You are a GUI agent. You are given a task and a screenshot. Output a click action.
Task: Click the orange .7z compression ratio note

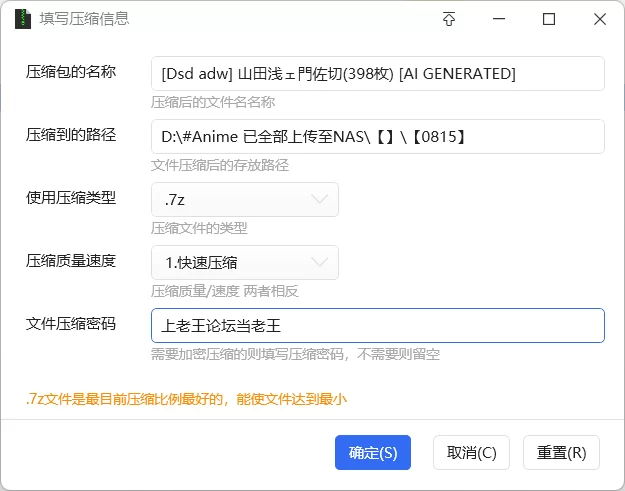186,399
